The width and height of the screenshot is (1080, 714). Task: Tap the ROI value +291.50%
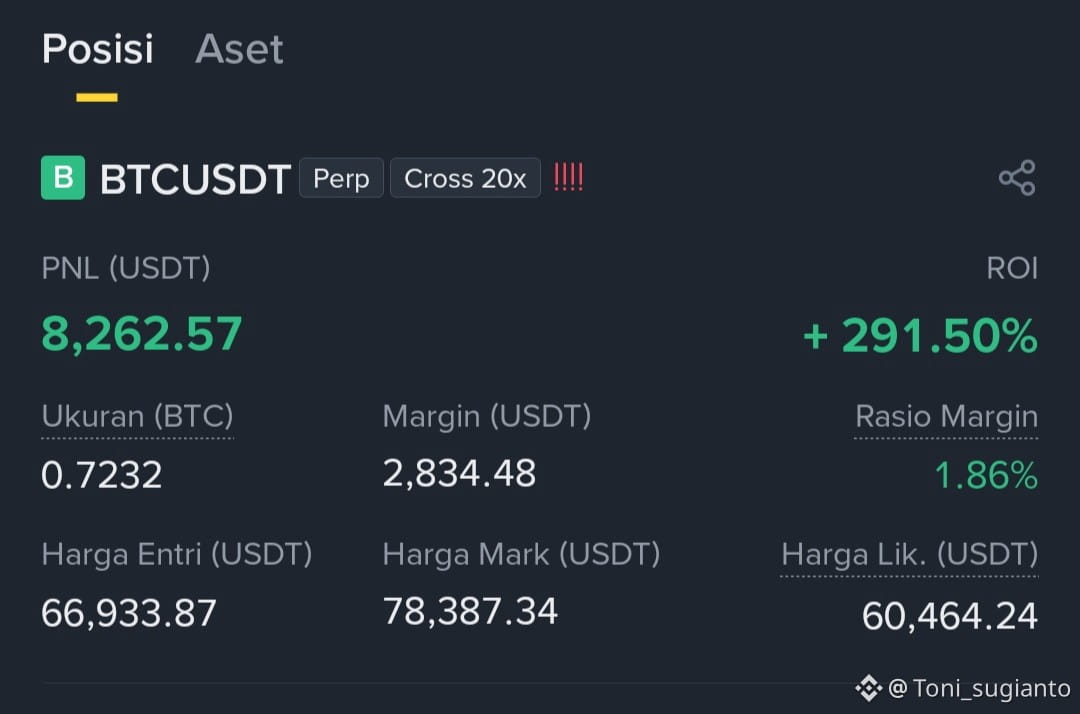(920, 335)
